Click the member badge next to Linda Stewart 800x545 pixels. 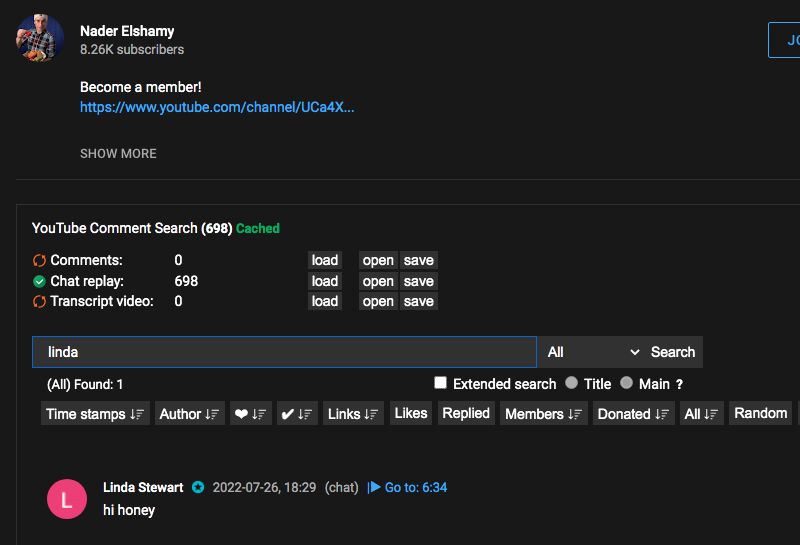coord(198,487)
